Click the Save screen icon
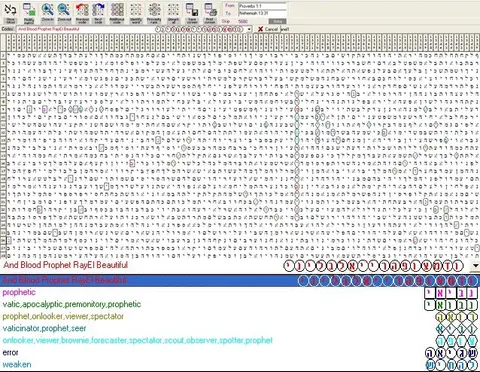The image size is (480, 372). [192, 13]
